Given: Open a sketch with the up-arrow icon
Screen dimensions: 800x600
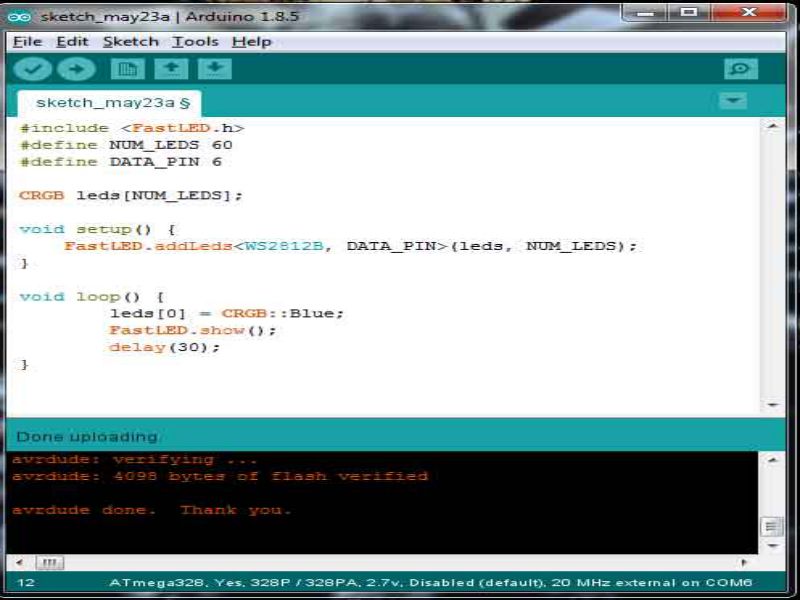Looking at the screenshot, I should (x=171, y=69).
